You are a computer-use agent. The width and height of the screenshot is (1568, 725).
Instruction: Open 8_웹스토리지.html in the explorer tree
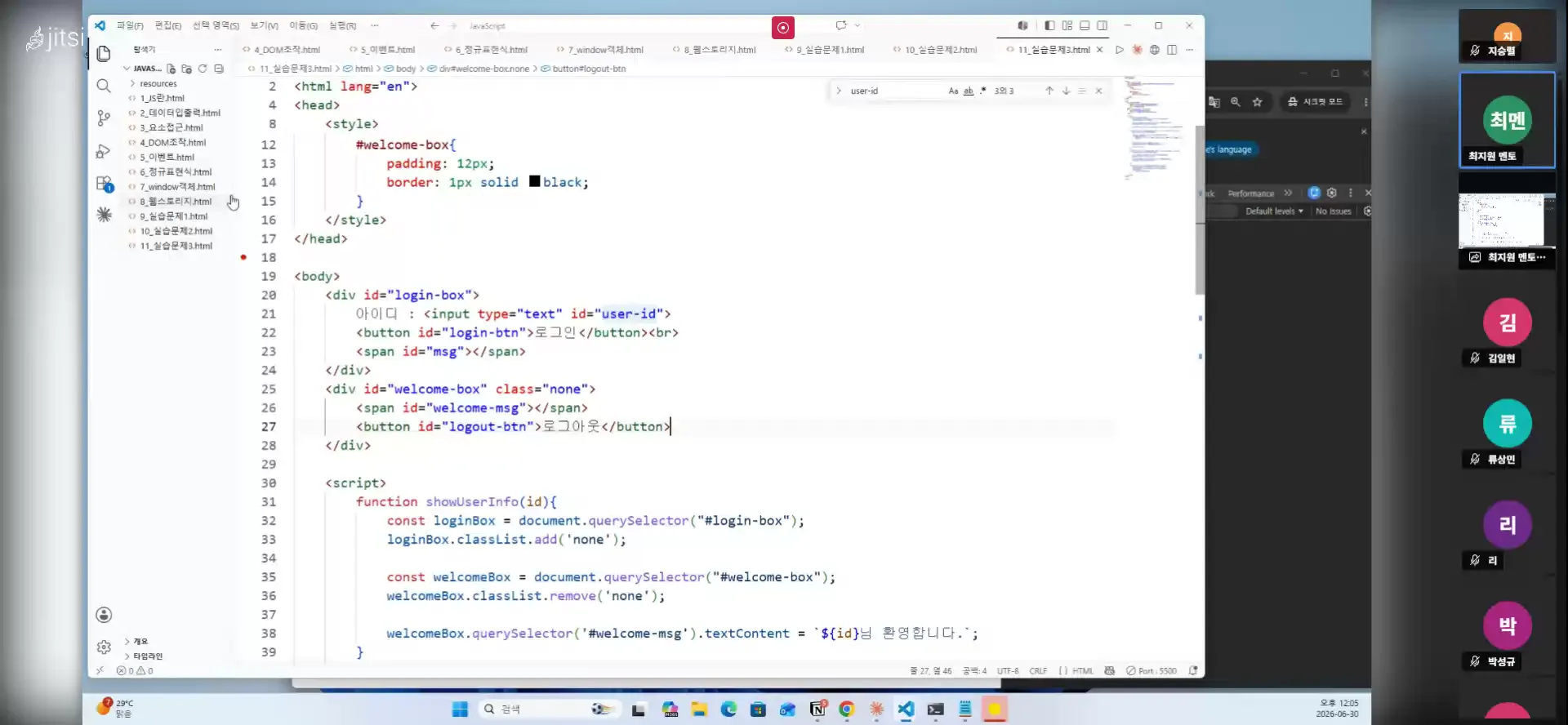[175, 202]
